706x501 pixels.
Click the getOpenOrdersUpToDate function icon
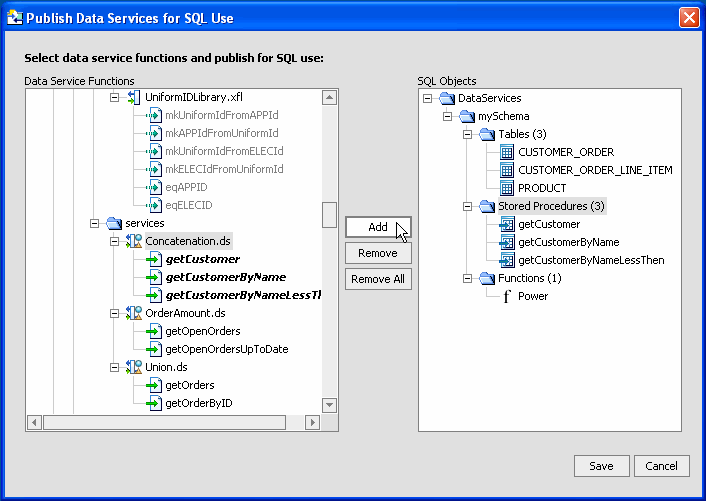(154, 349)
